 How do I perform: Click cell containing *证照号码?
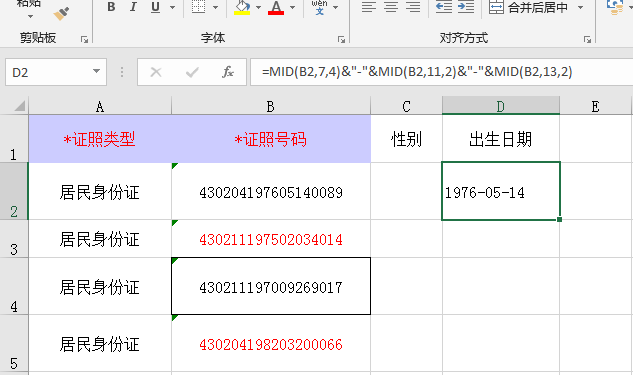[x=271, y=139]
